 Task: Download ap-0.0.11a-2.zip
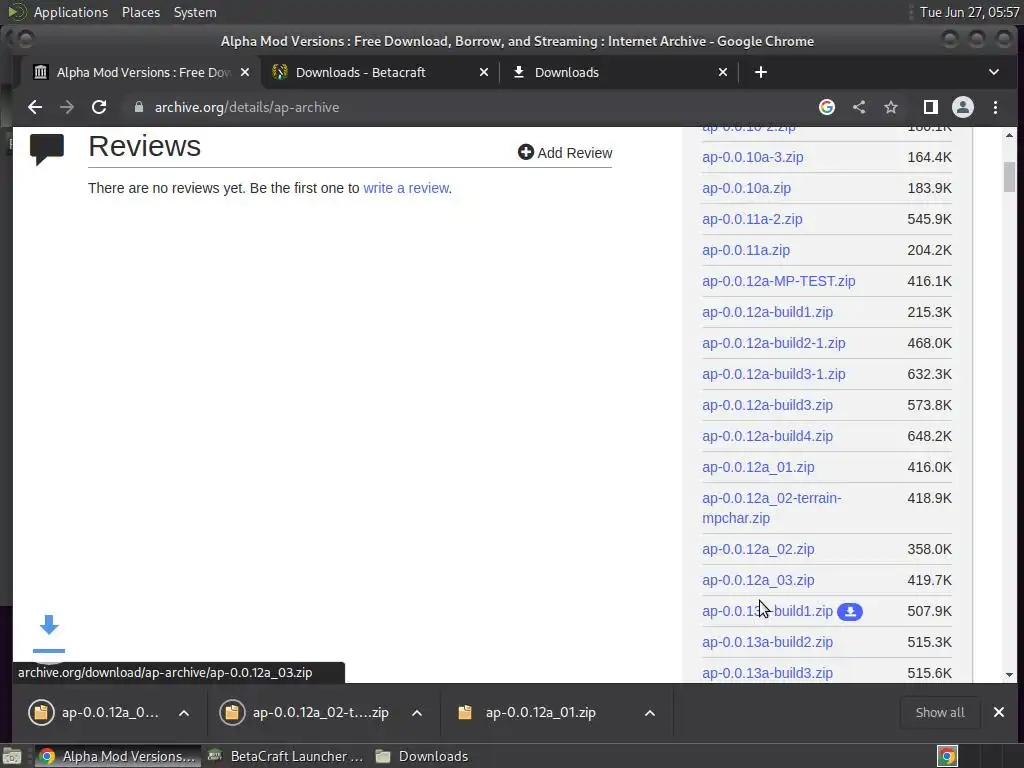[x=752, y=219]
